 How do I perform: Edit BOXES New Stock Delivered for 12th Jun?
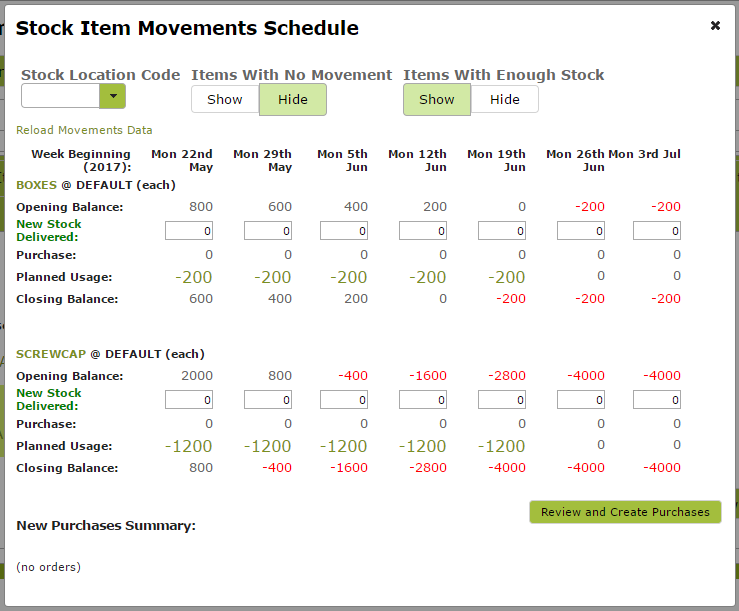coord(423,231)
